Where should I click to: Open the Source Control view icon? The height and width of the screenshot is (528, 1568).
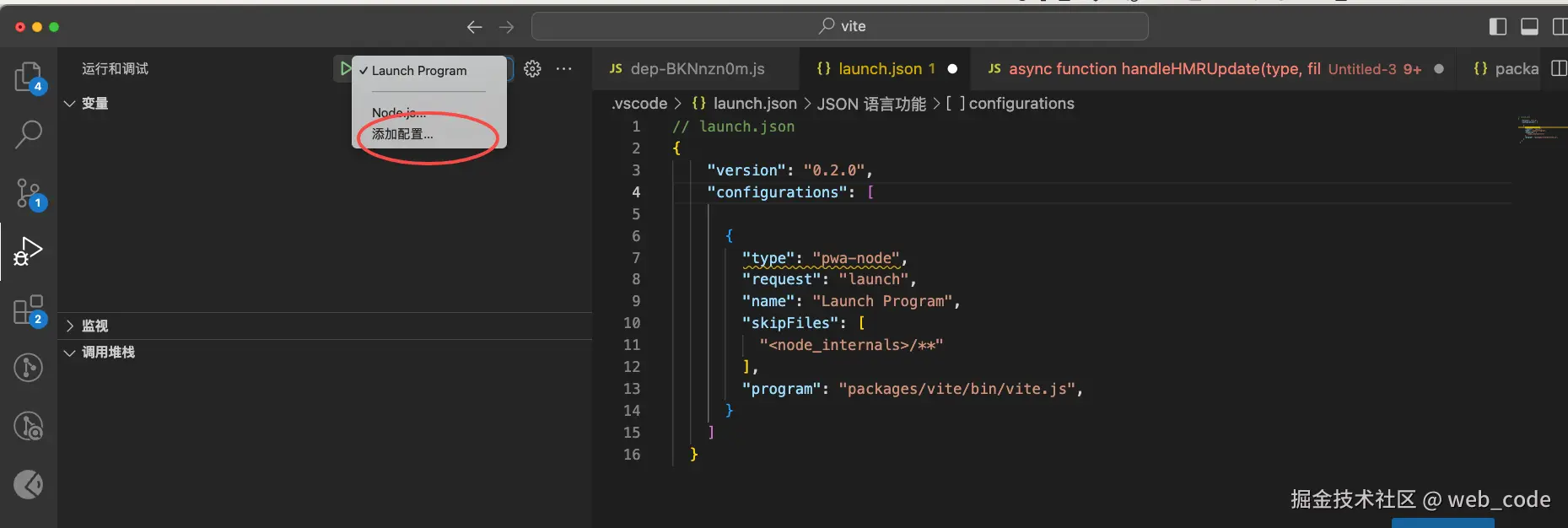(x=29, y=194)
